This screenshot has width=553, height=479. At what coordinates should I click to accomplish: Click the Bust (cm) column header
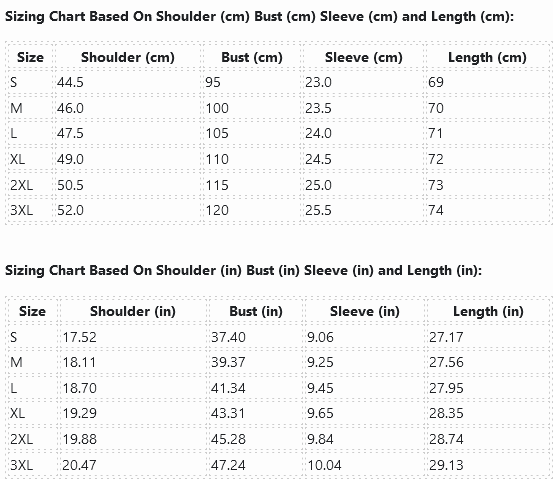252,57
